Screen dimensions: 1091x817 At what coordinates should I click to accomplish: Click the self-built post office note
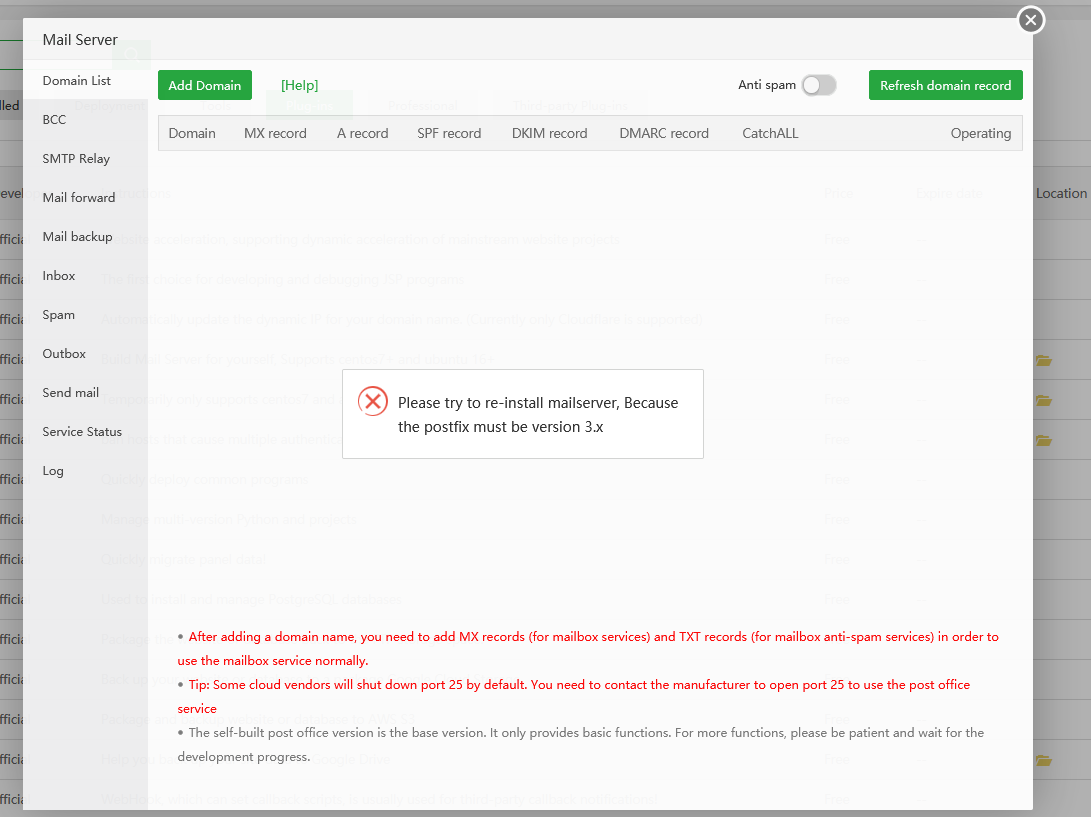coord(581,745)
